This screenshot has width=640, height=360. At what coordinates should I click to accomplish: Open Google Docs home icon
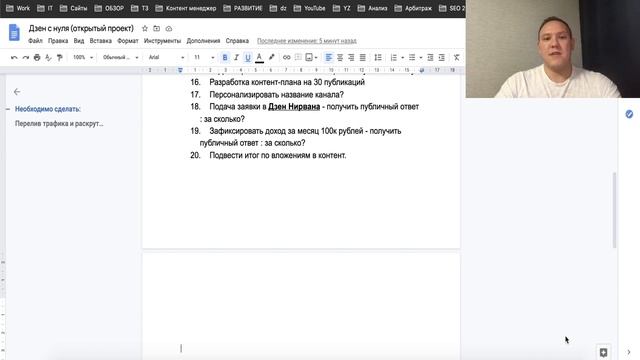[14, 33]
